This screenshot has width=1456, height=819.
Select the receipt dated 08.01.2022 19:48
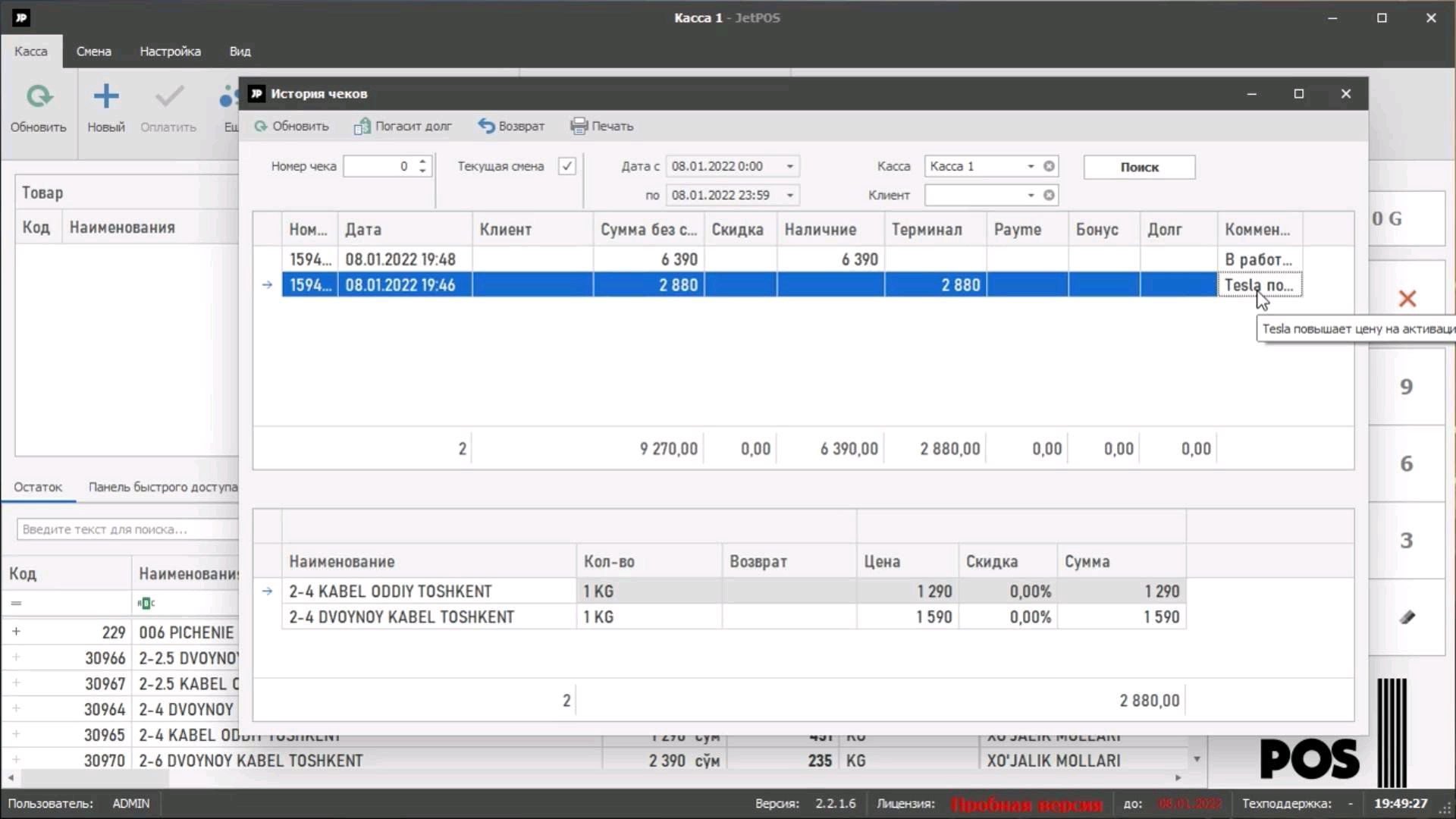pyautogui.click(x=400, y=259)
